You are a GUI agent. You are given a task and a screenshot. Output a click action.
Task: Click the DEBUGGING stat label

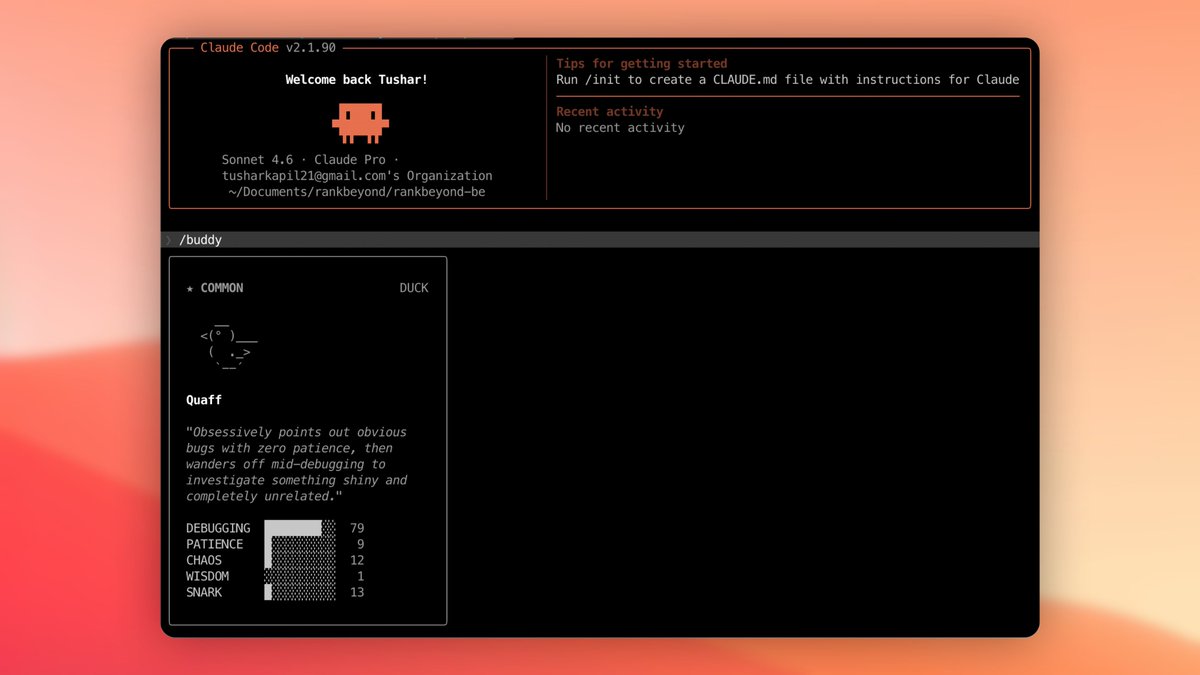pyautogui.click(x=218, y=528)
